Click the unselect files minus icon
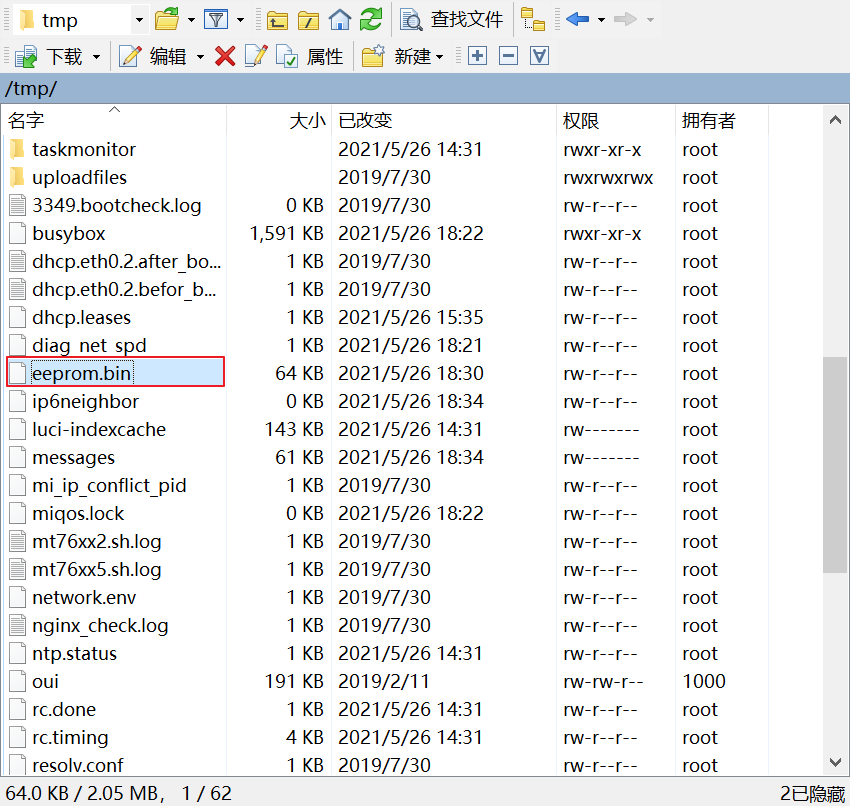The image size is (850, 806). click(x=508, y=56)
